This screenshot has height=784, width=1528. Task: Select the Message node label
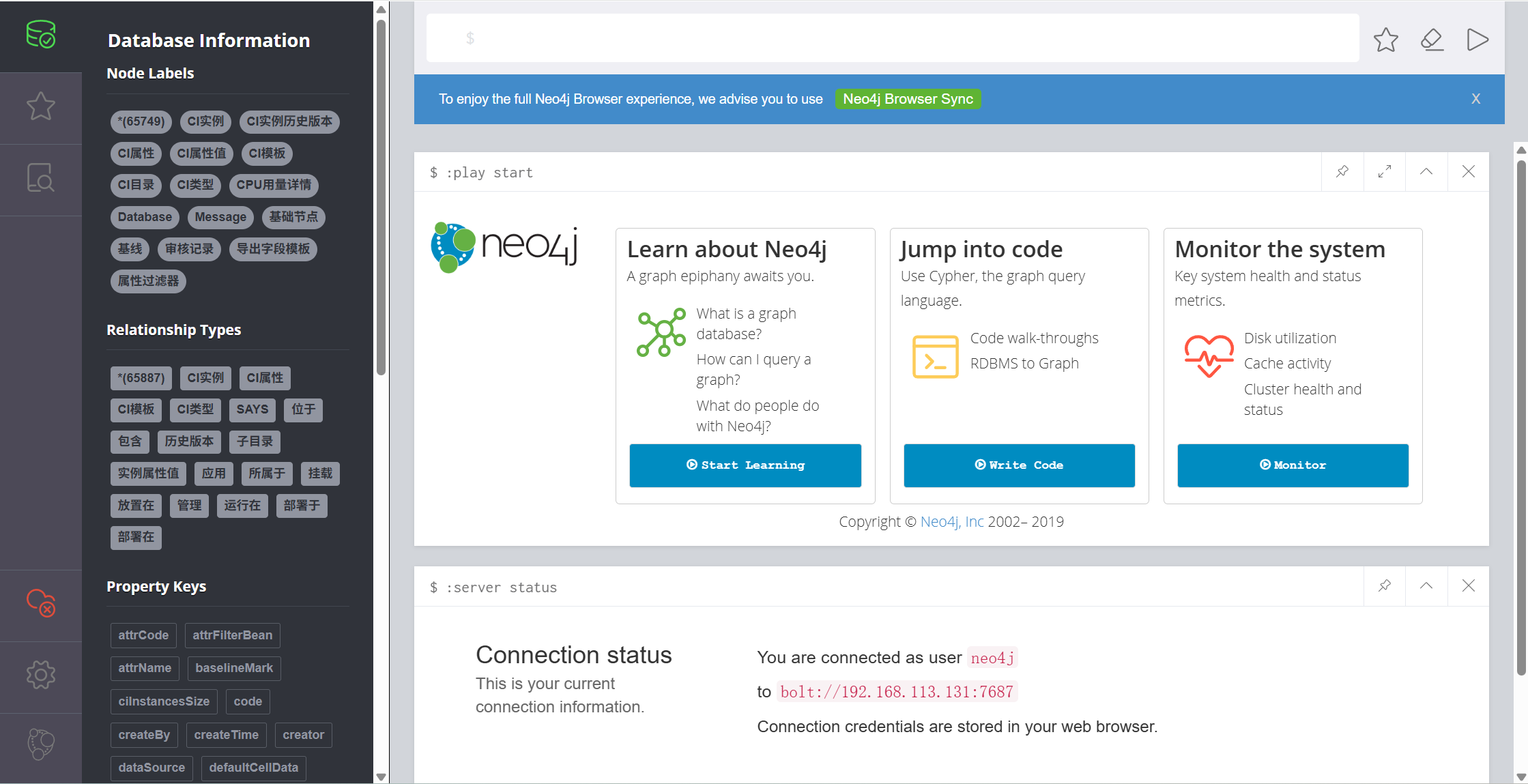point(220,217)
